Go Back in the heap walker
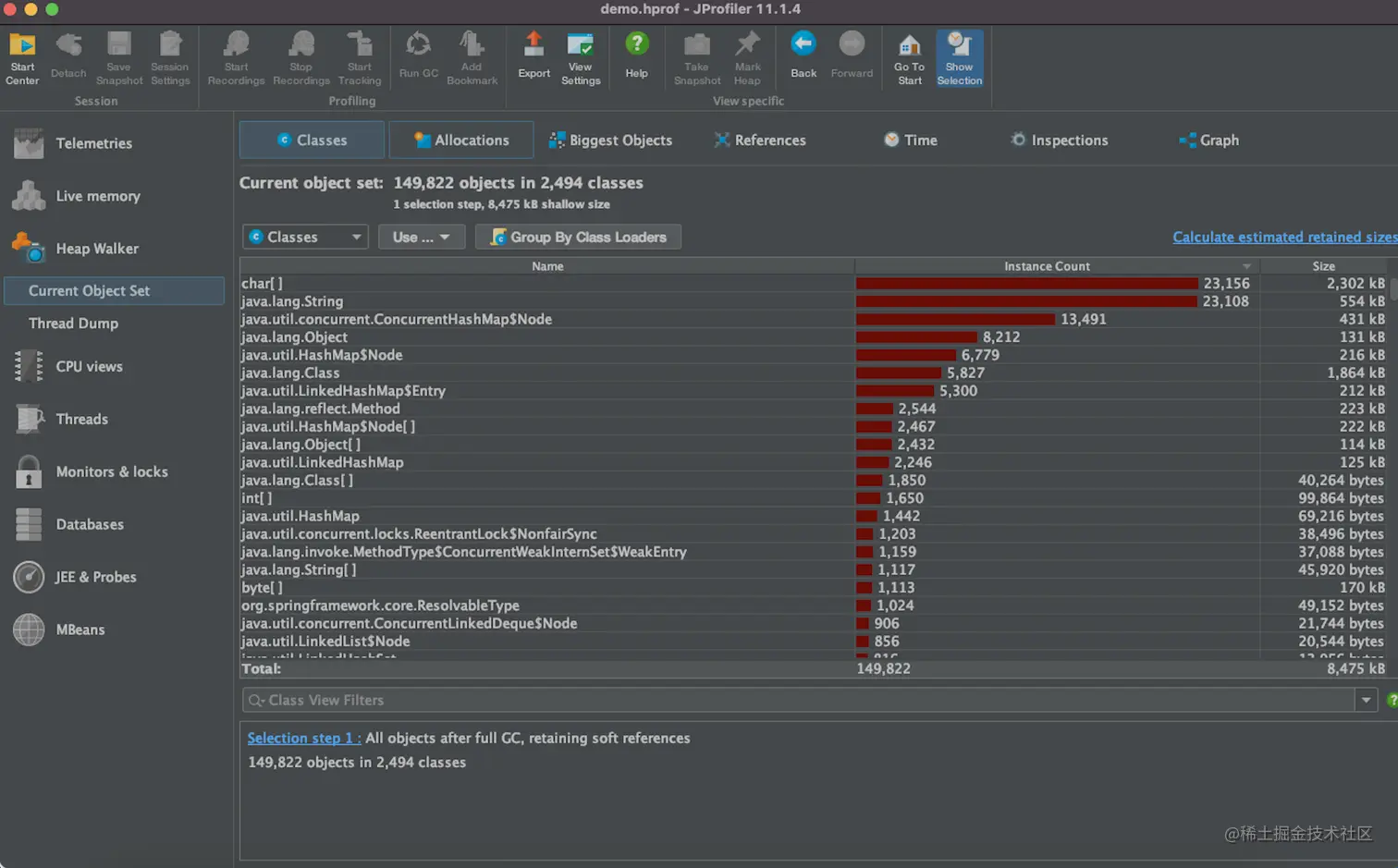 click(803, 55)
